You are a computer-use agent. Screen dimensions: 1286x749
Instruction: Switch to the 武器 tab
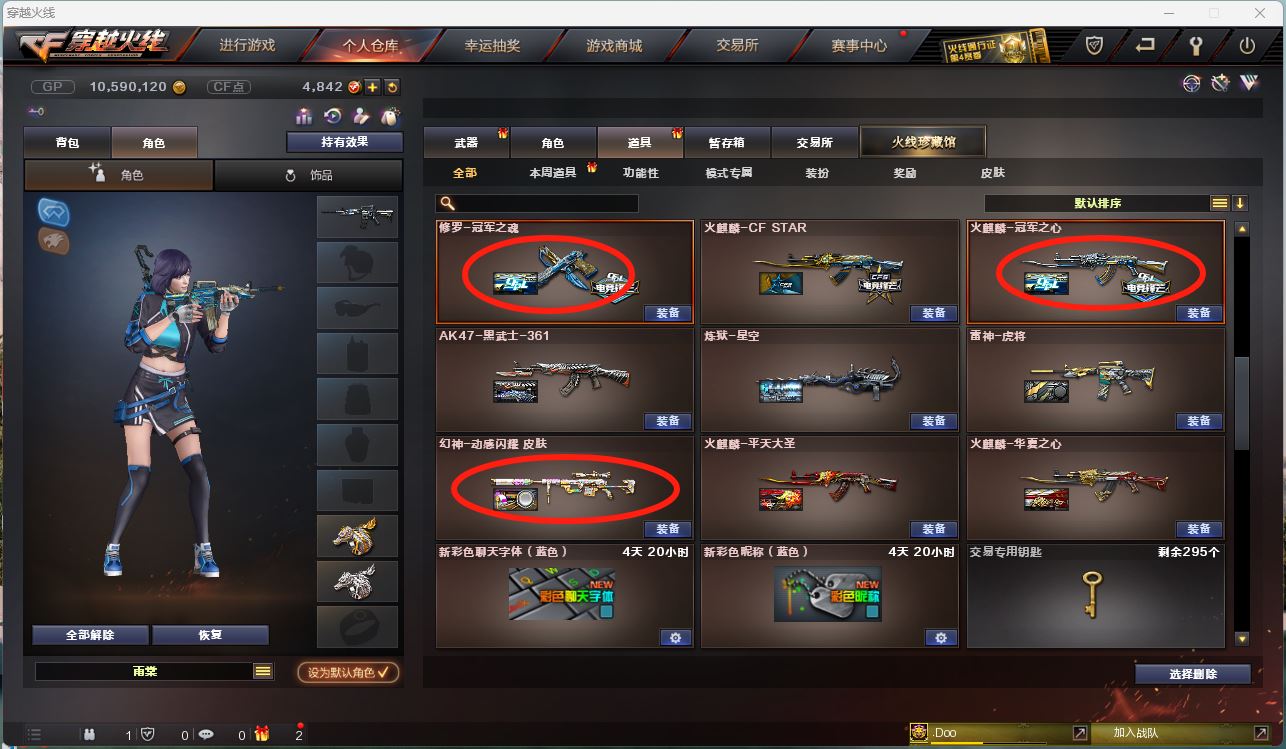[466, 142]
